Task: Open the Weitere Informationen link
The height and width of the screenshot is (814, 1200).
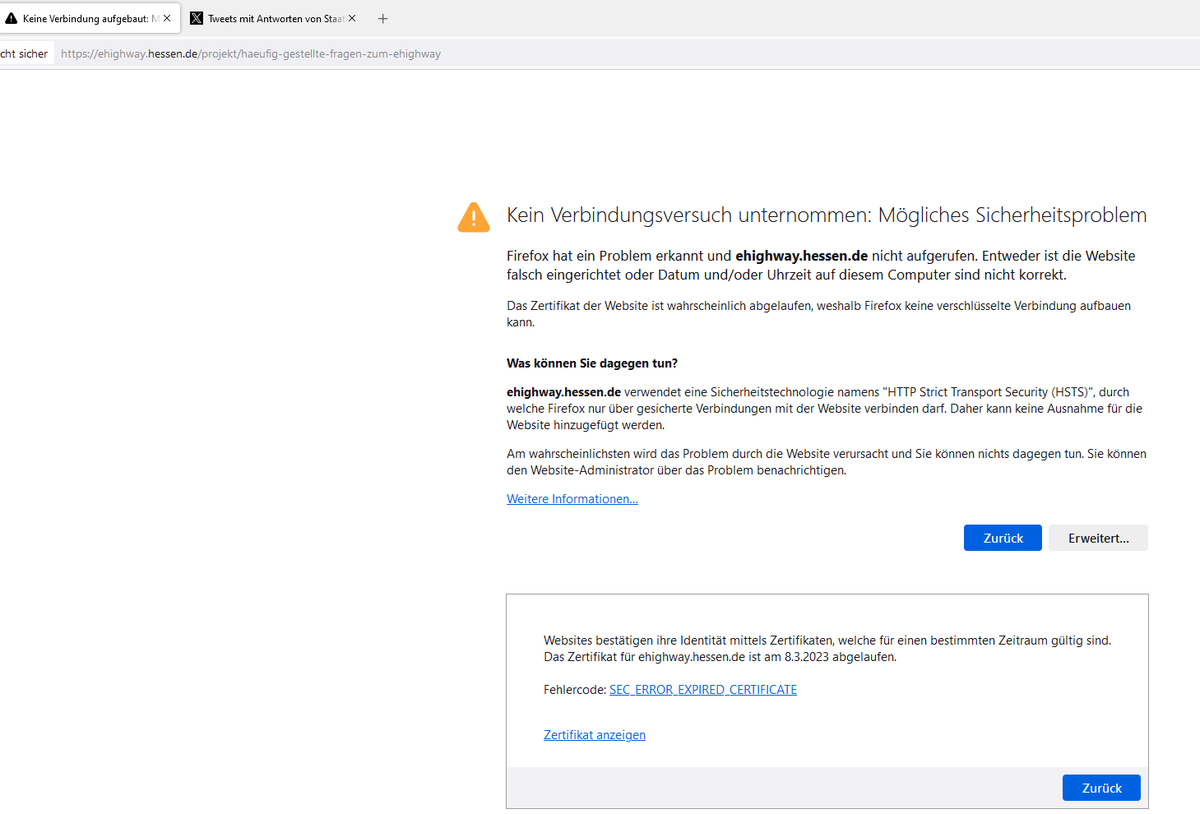Action: coord(572,499)
